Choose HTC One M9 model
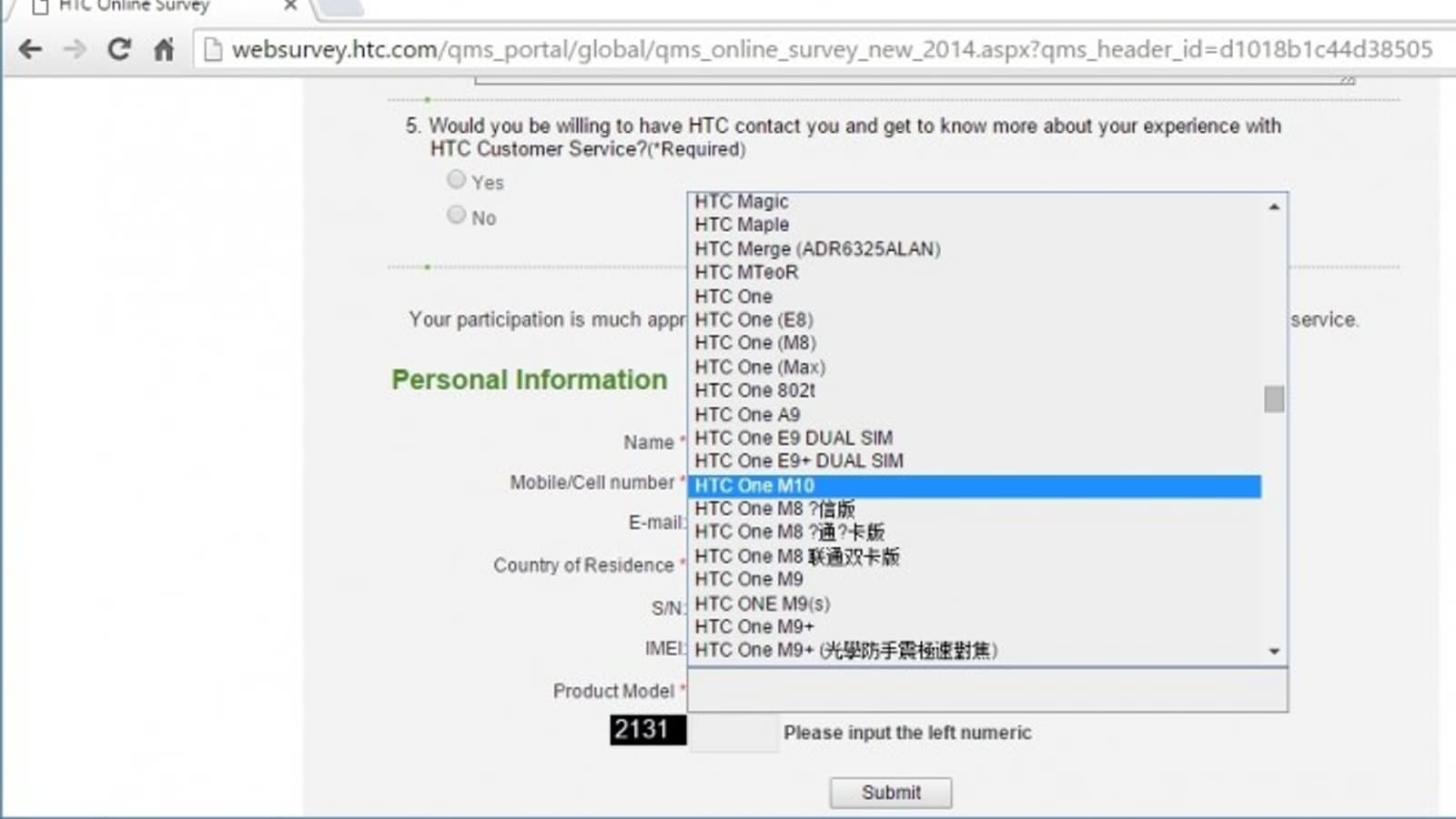The image size is (1456, 819). (975, 580)
